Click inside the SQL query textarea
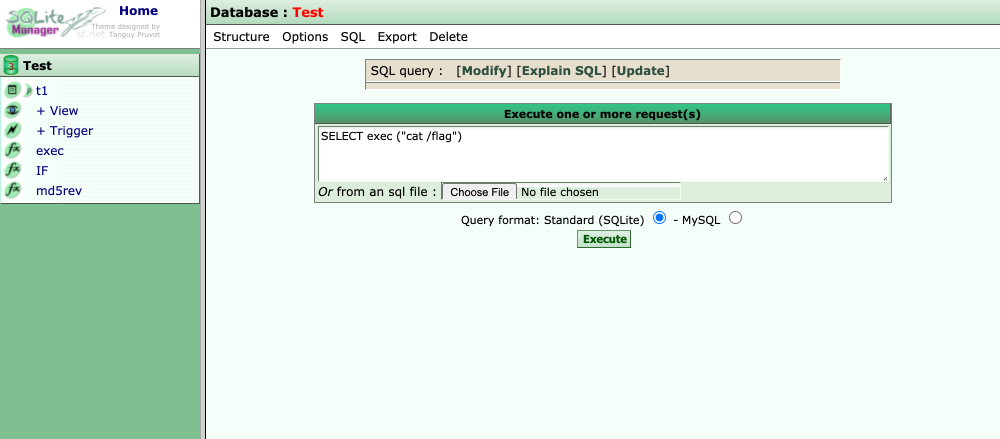The width and height of the screenshot is (1000, 439). pyautogui.click(x=602, y=154)
